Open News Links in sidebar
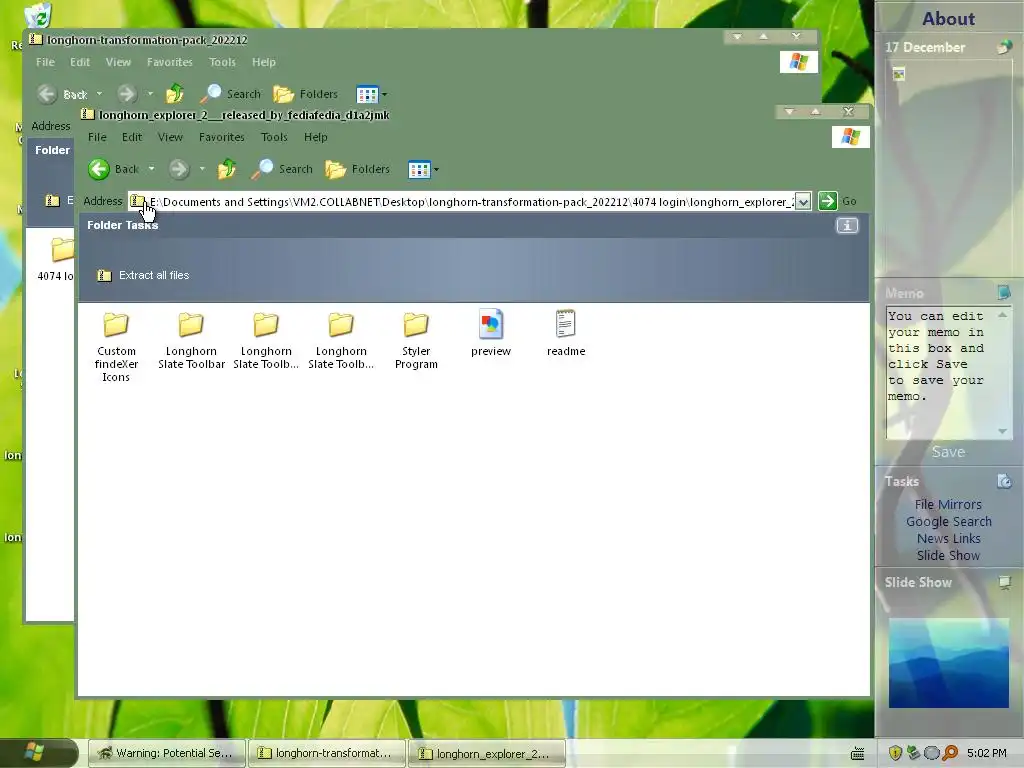Viewport: 1024px width, 768px height. click(948, 538)
